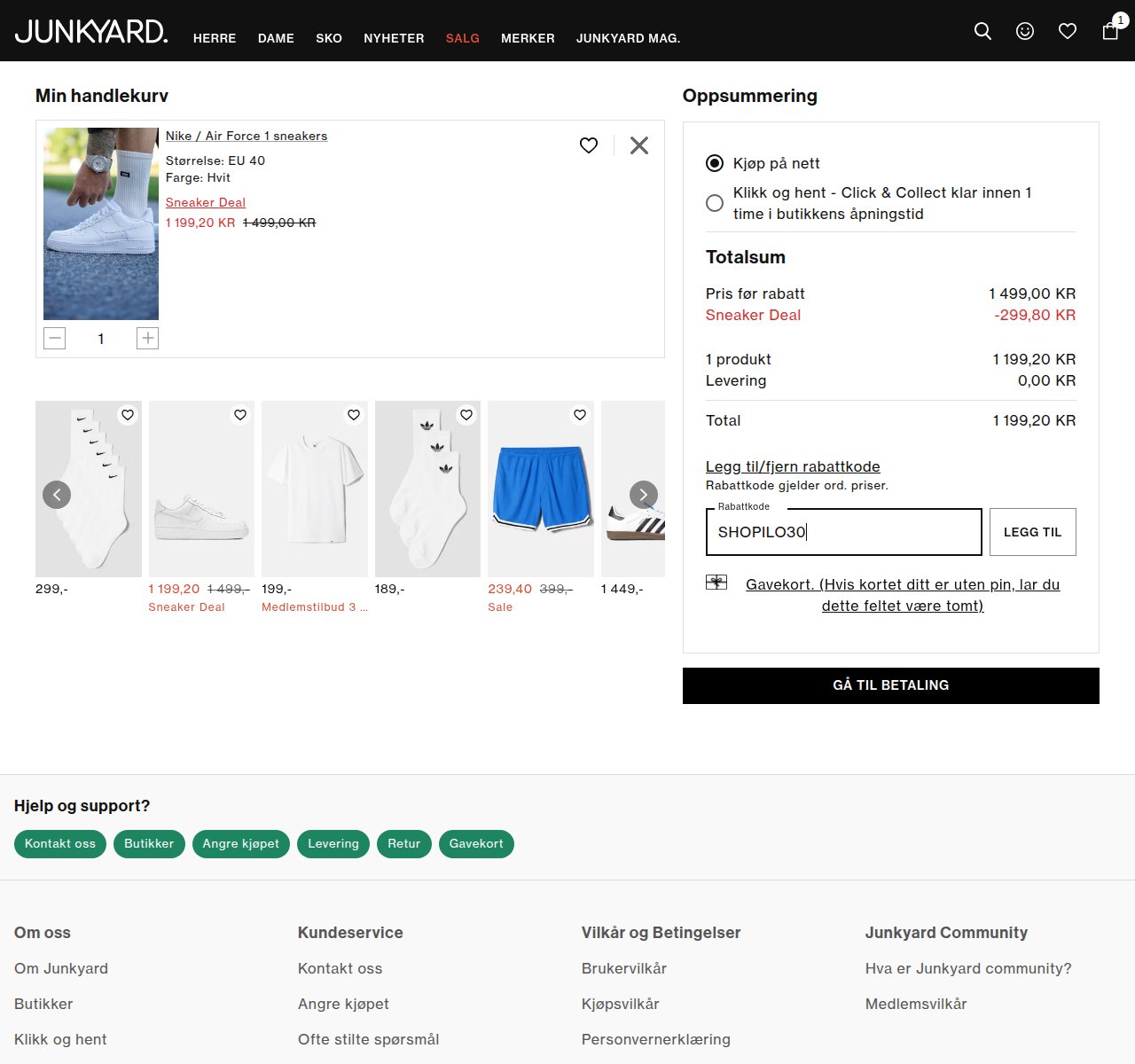Open Kontakt oss footer link under Kundeservice
Viewport: 1135px width, 1064px height.
[340, 968]
